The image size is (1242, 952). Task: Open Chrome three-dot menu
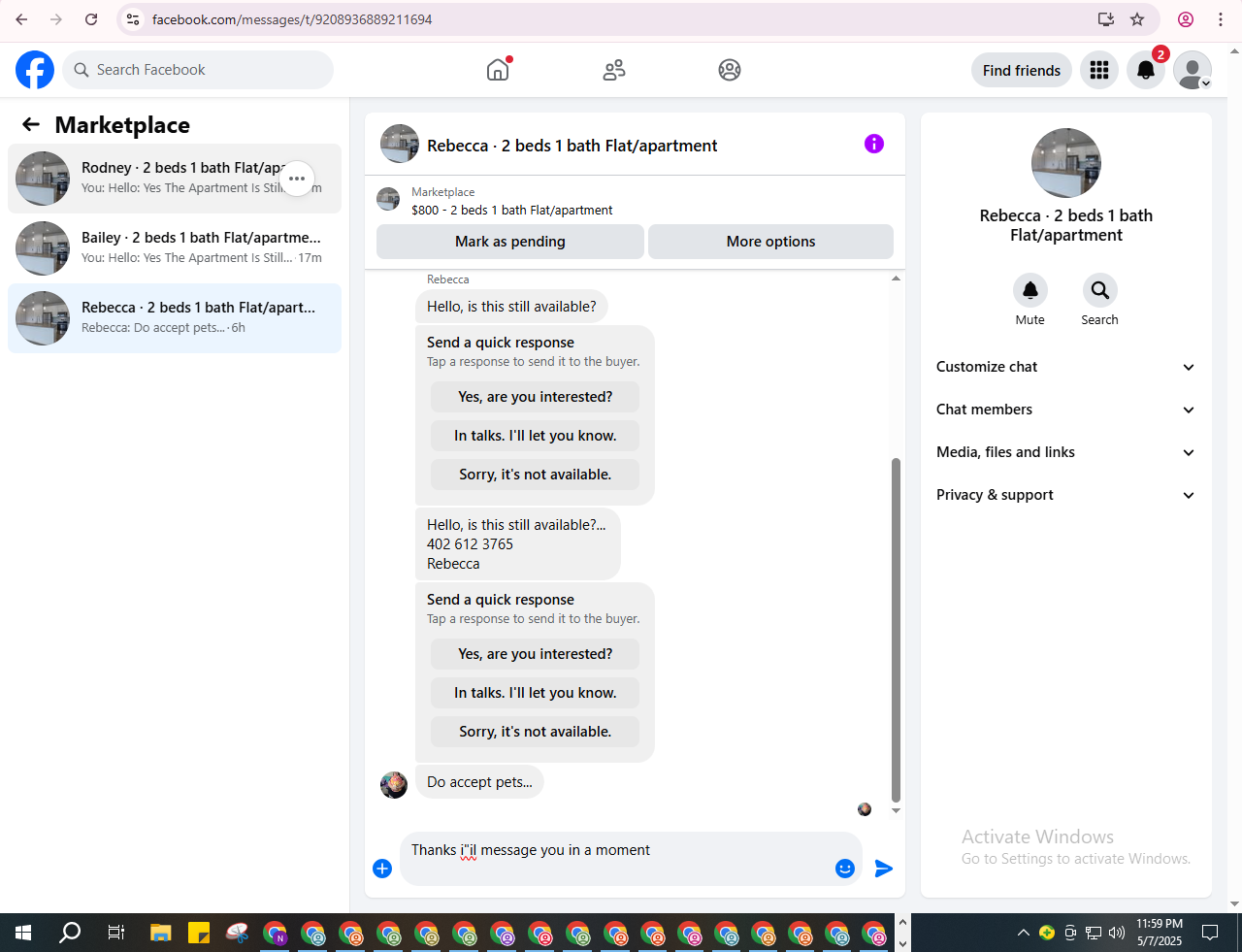(1221, 19)
